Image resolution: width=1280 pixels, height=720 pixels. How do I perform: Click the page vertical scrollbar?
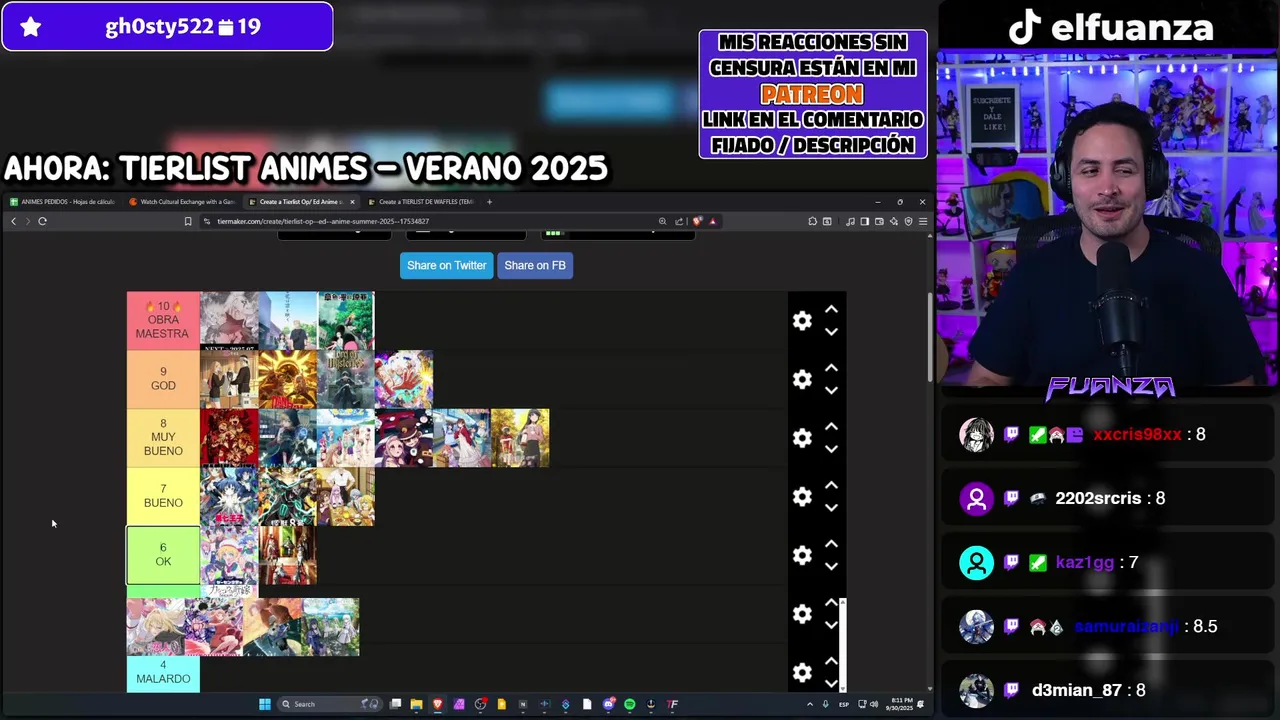931,336
